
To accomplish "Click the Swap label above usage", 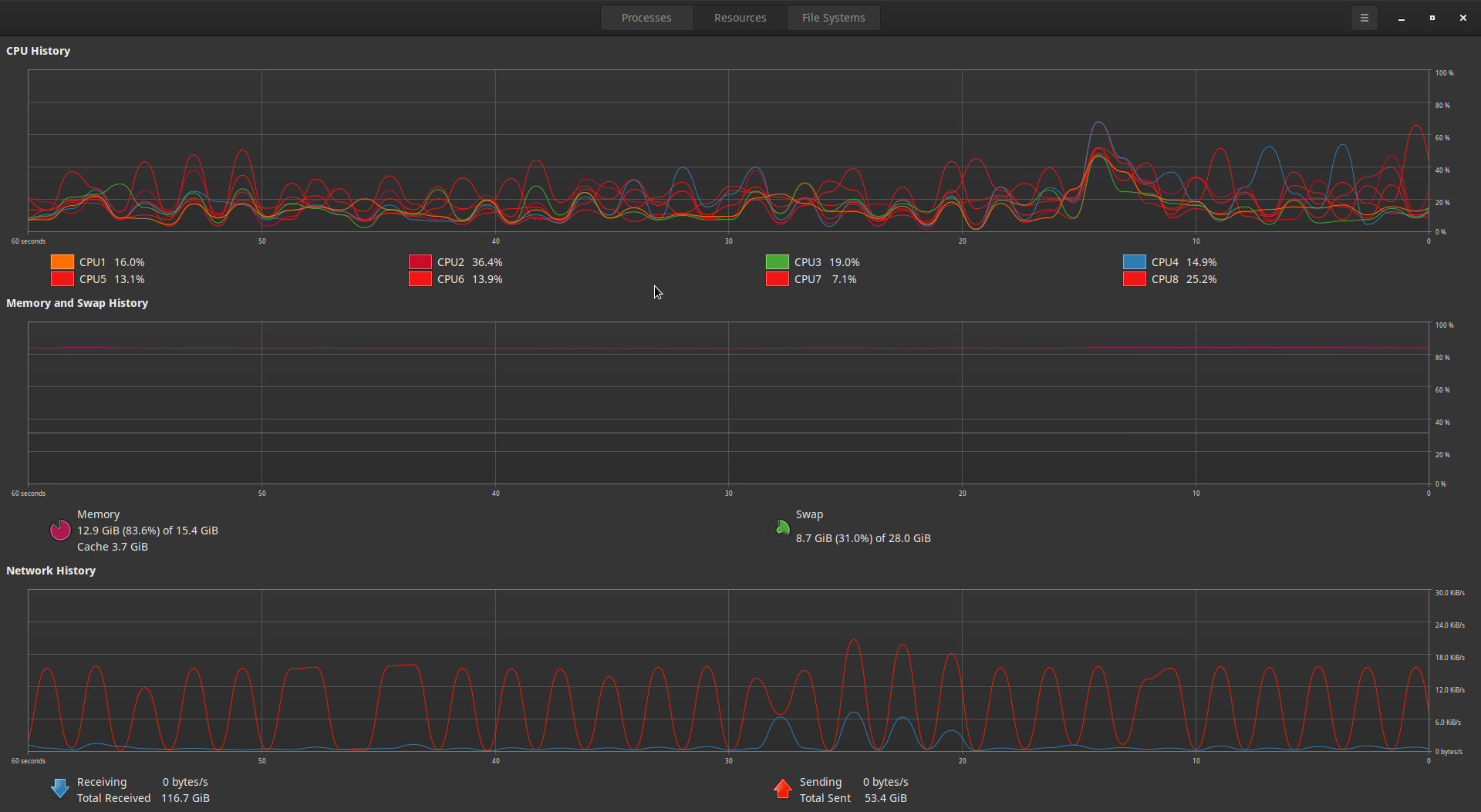I will click(809, 514).
